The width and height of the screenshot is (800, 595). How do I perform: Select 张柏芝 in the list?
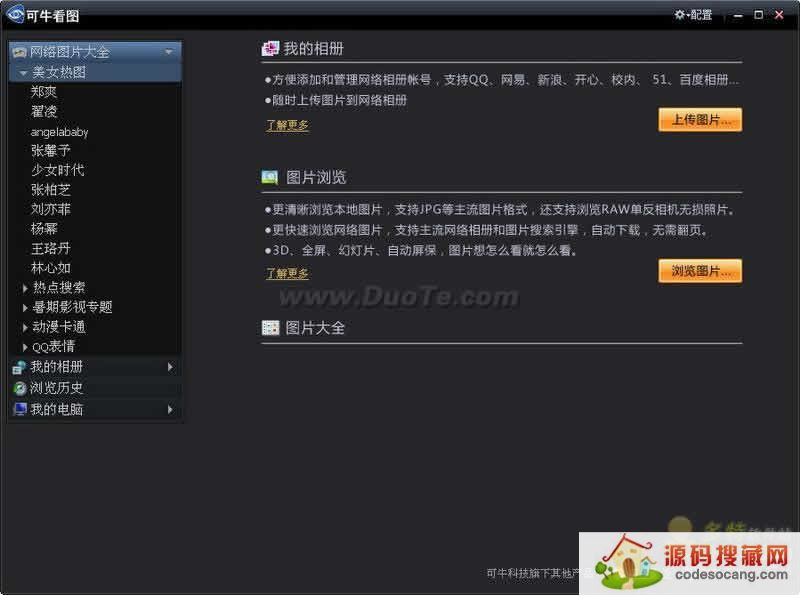[x=51, y=190]
